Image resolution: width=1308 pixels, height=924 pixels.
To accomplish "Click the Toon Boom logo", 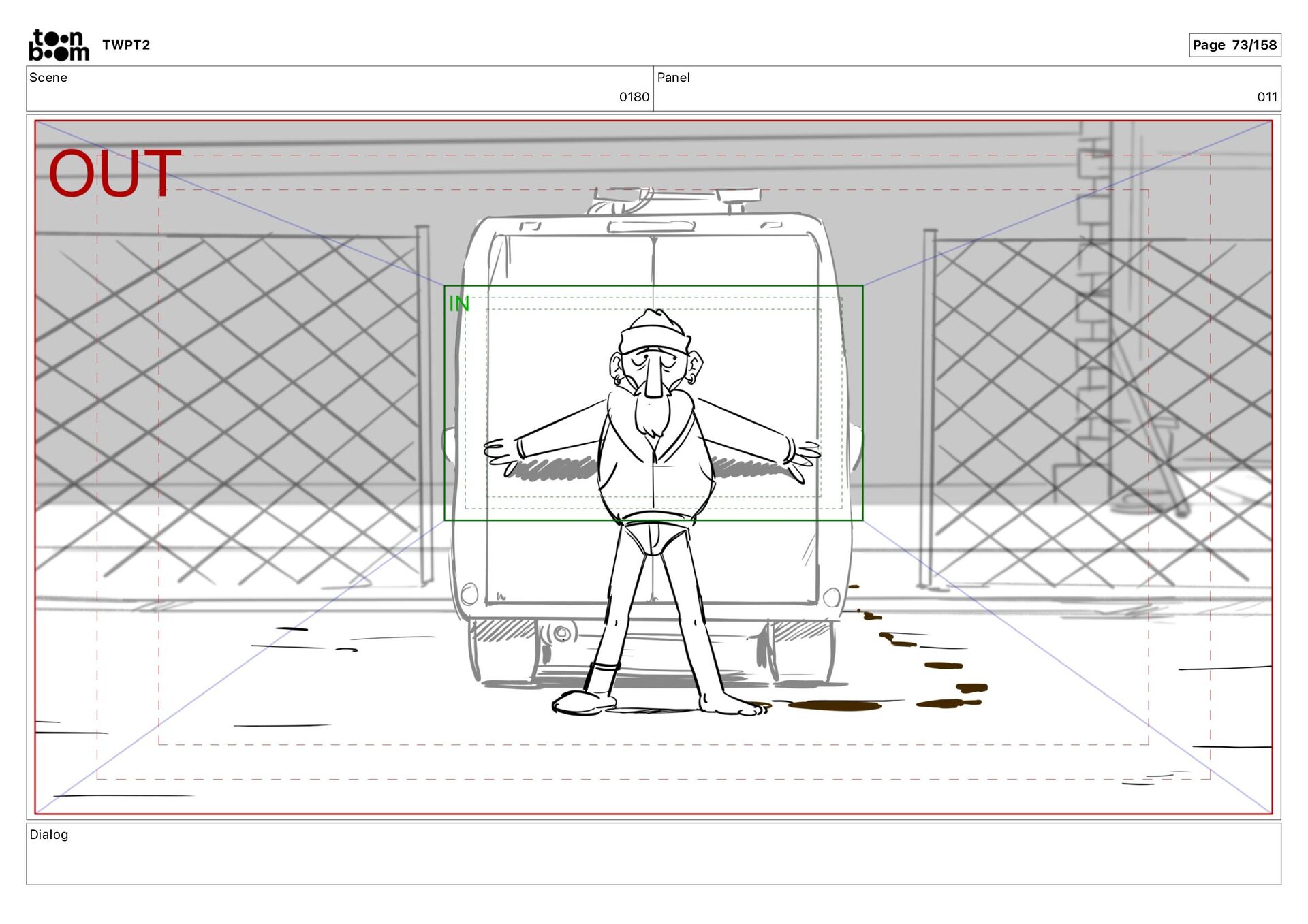I will [x=59, y=45].
